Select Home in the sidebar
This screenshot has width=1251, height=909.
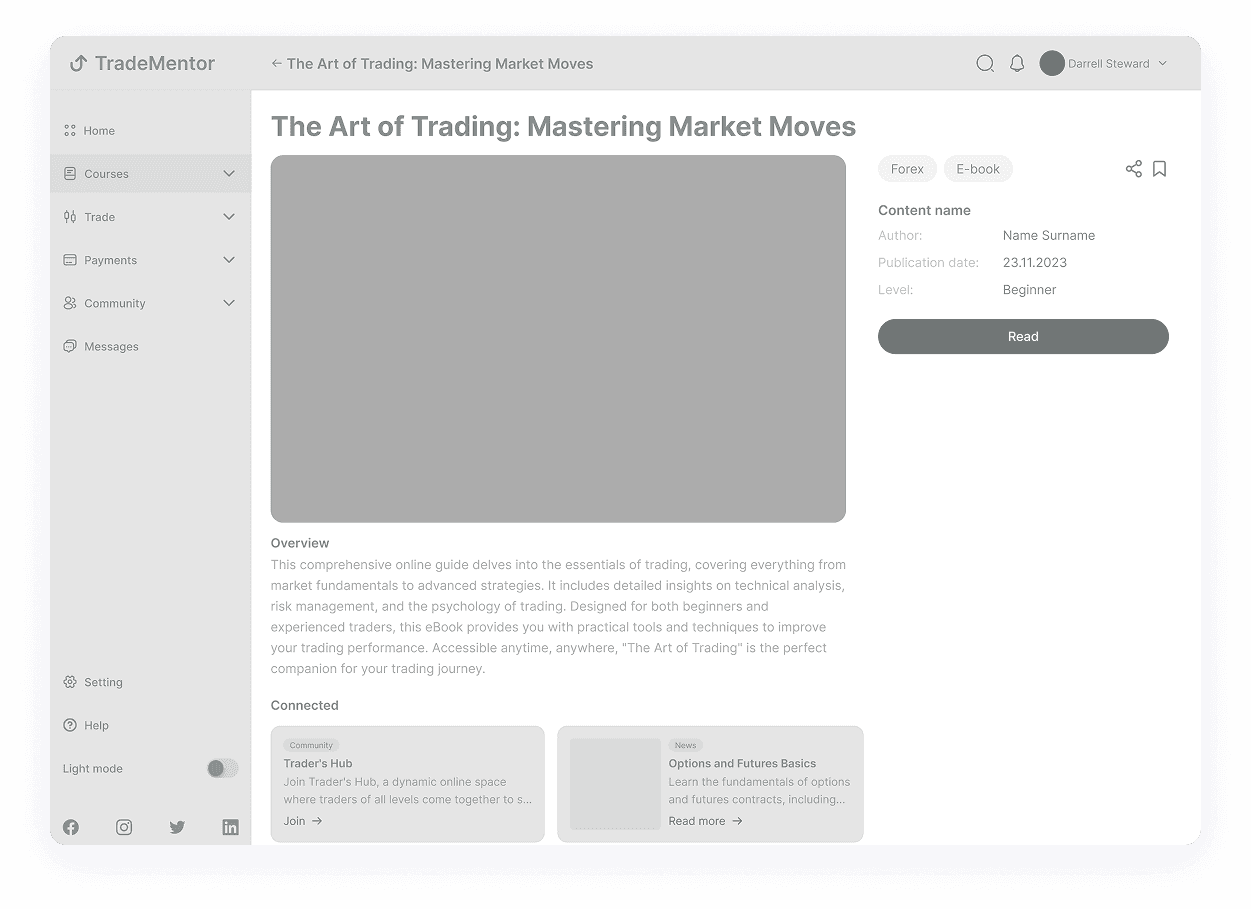tap(99, 130)
